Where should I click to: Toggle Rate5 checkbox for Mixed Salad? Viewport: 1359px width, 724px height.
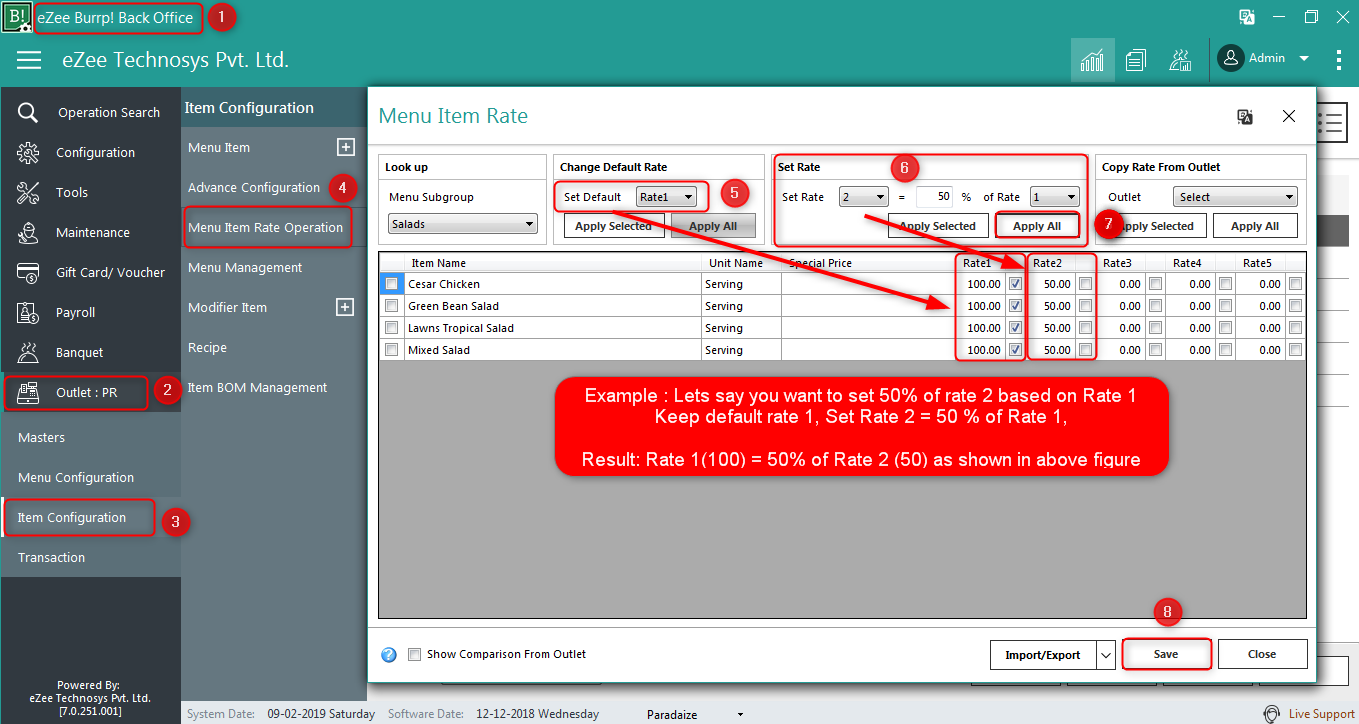1295,350
